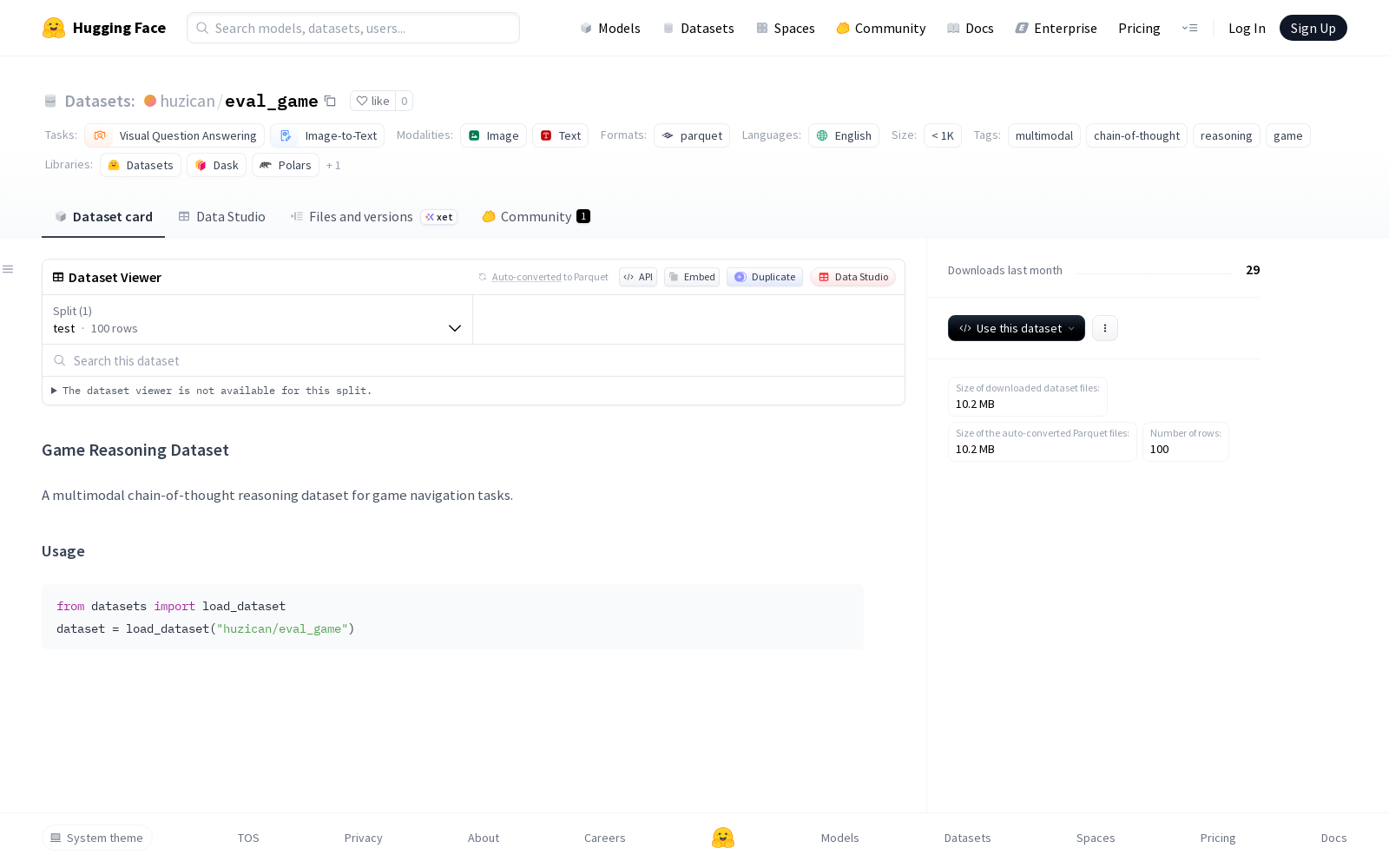Go to Spaces in top navigation
Image resolution: width=1389 pixels, height=868 pixels.
pos(786,28)
